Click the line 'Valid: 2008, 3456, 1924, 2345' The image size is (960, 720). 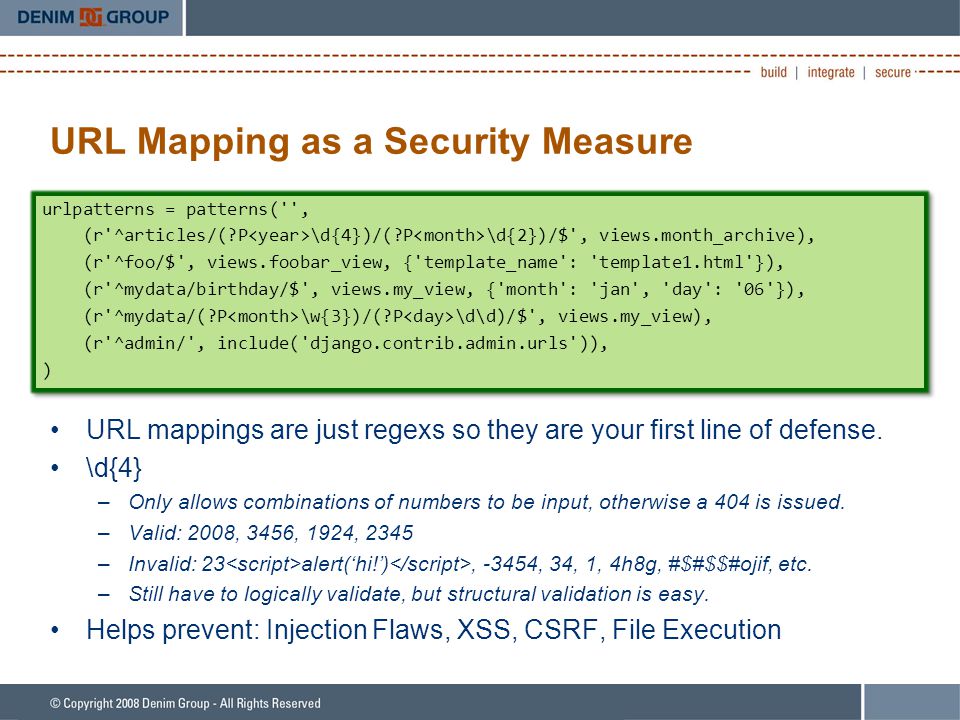point(271,533)
